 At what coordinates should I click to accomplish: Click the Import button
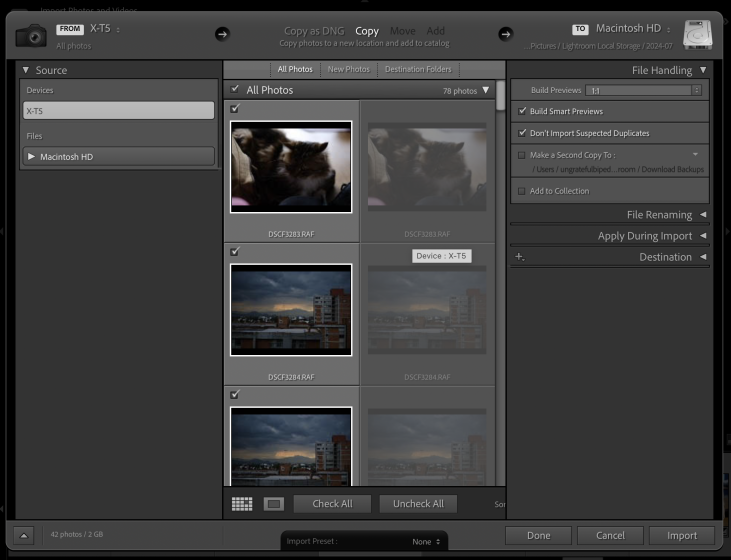point(682,535)
